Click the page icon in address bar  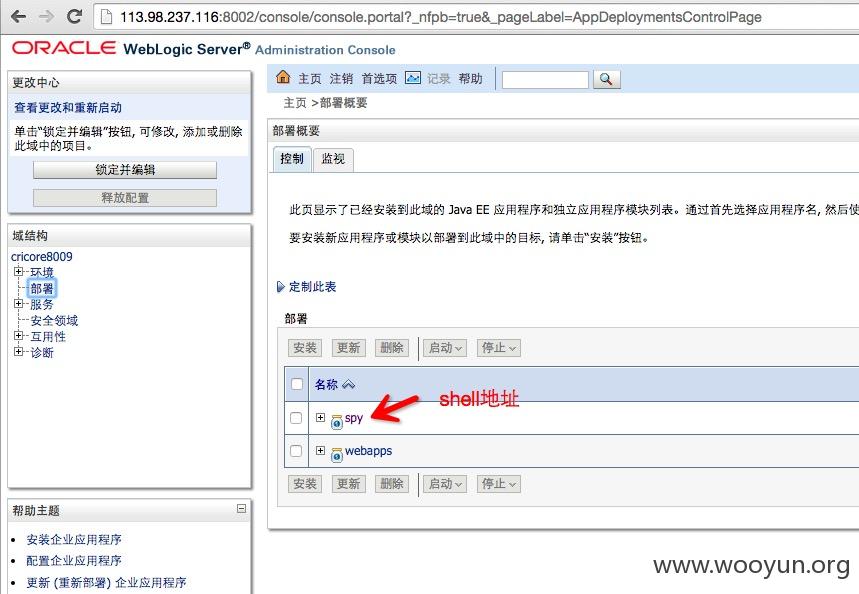(106, 17)
